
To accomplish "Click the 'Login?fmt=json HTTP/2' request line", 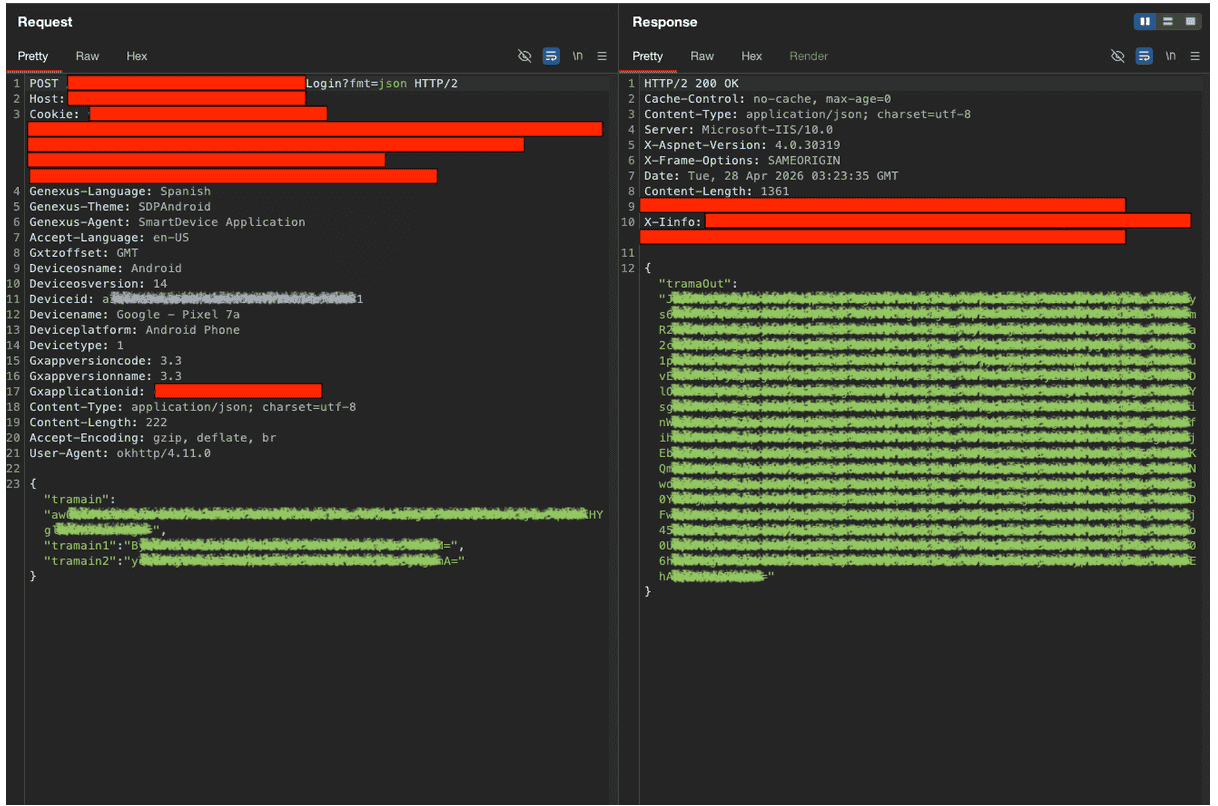I will [x=382, y=84].
